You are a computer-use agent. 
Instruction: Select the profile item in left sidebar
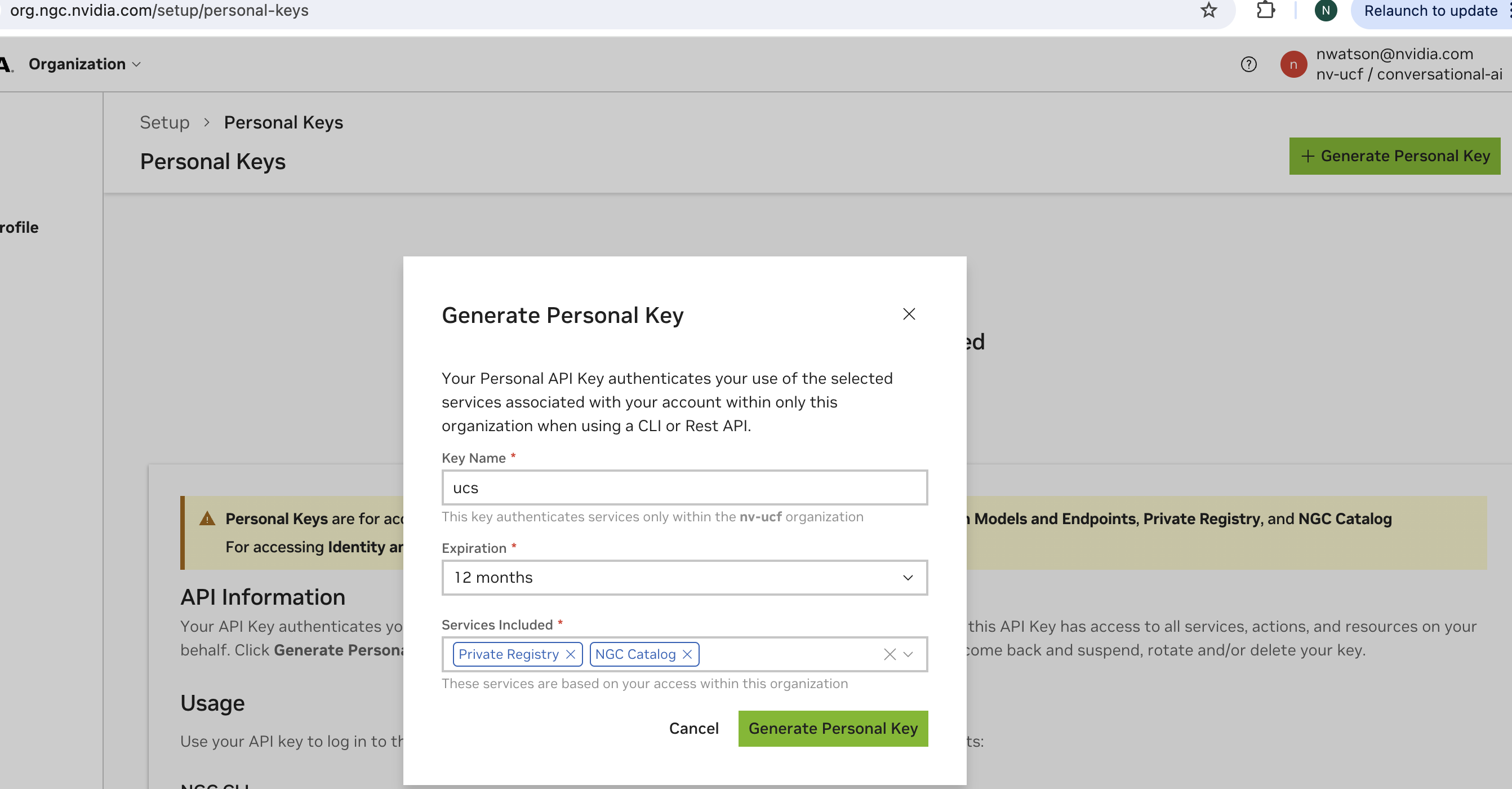point(19,227)
